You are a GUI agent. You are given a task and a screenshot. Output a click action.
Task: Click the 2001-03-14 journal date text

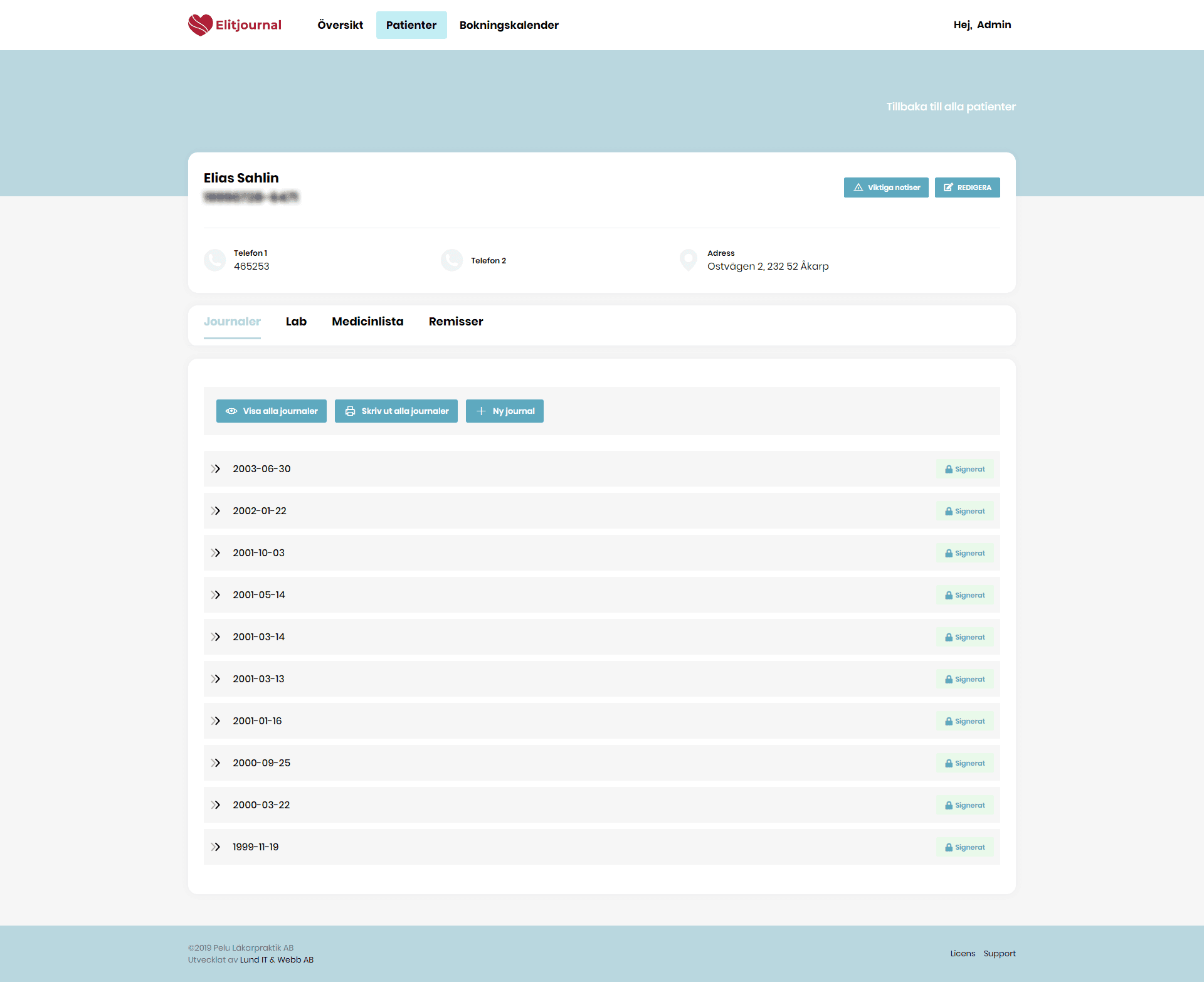coord(258,637)
